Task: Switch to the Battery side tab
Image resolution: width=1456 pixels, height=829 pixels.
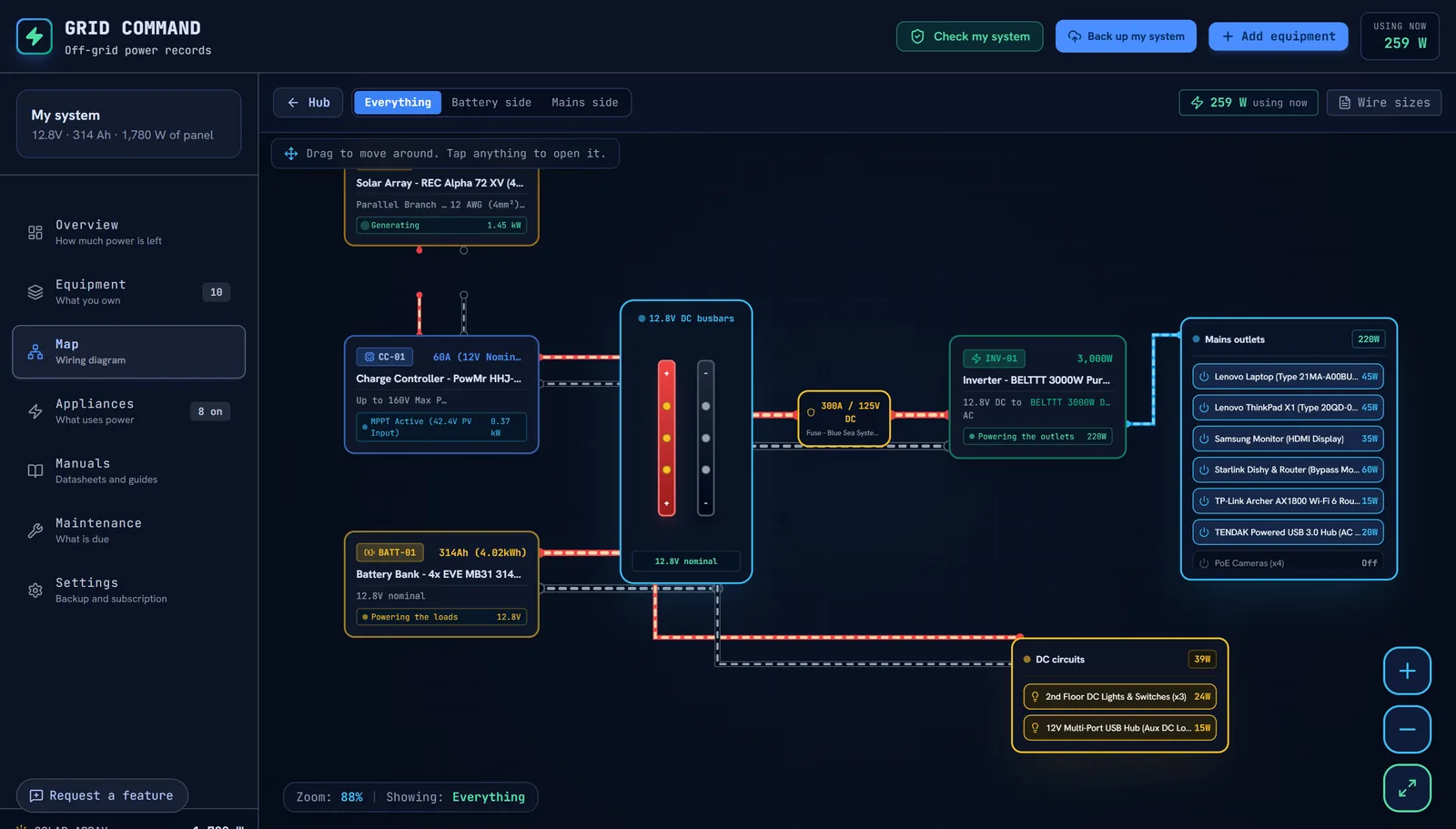Action: [491, 103]
